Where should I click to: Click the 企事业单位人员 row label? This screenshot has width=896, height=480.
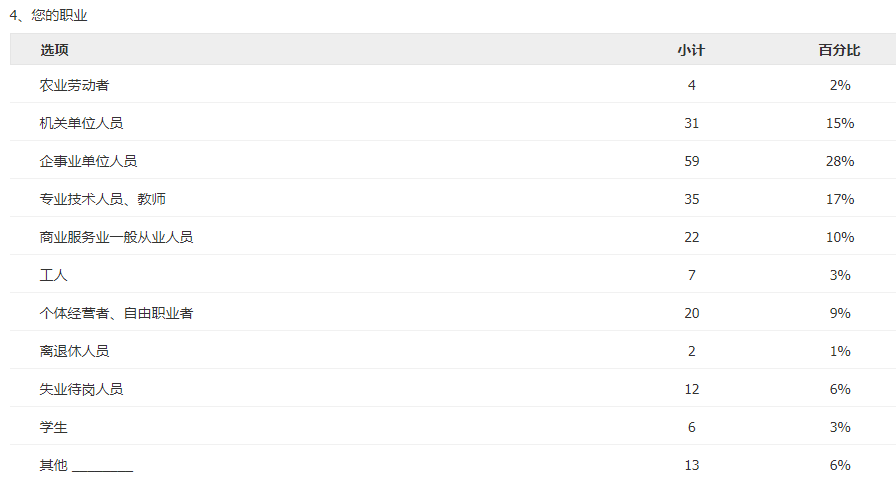pyautogui.click(x=88, y=161)
